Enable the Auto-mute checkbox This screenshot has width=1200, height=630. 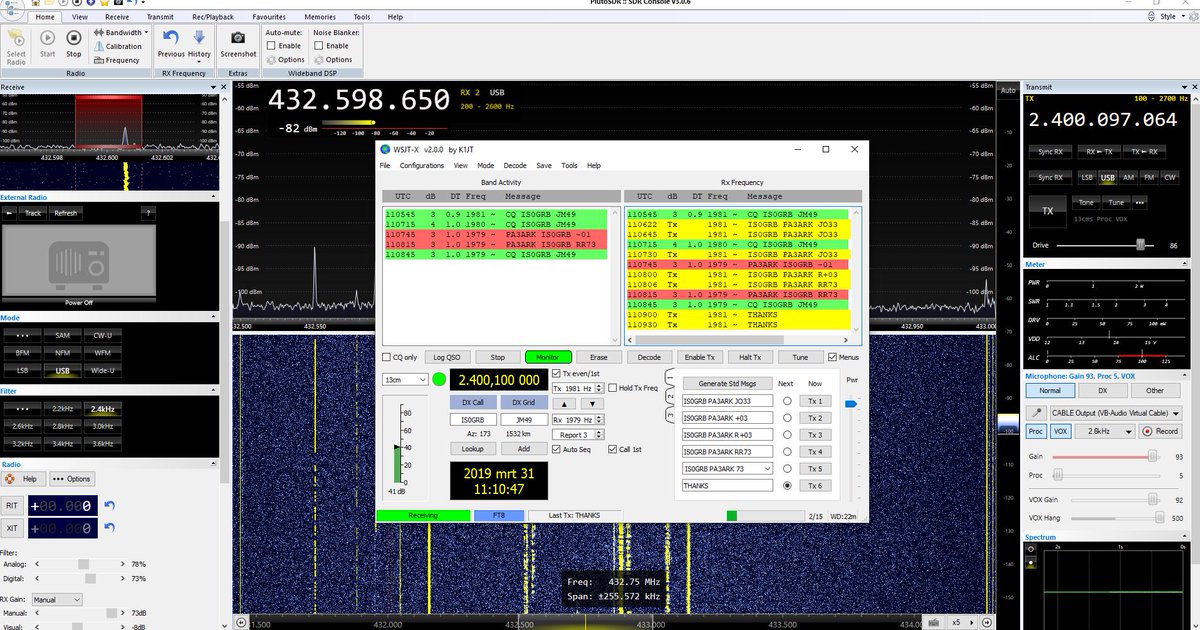271,46
